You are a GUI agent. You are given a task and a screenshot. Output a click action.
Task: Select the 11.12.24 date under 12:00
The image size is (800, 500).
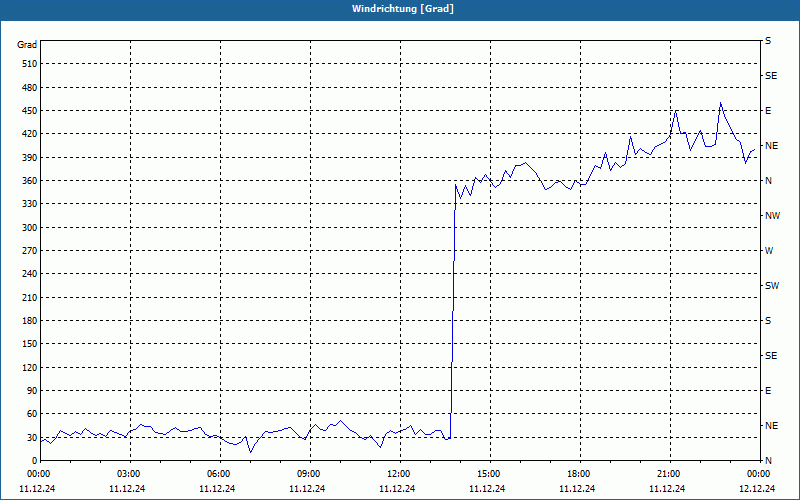point(397,488)
